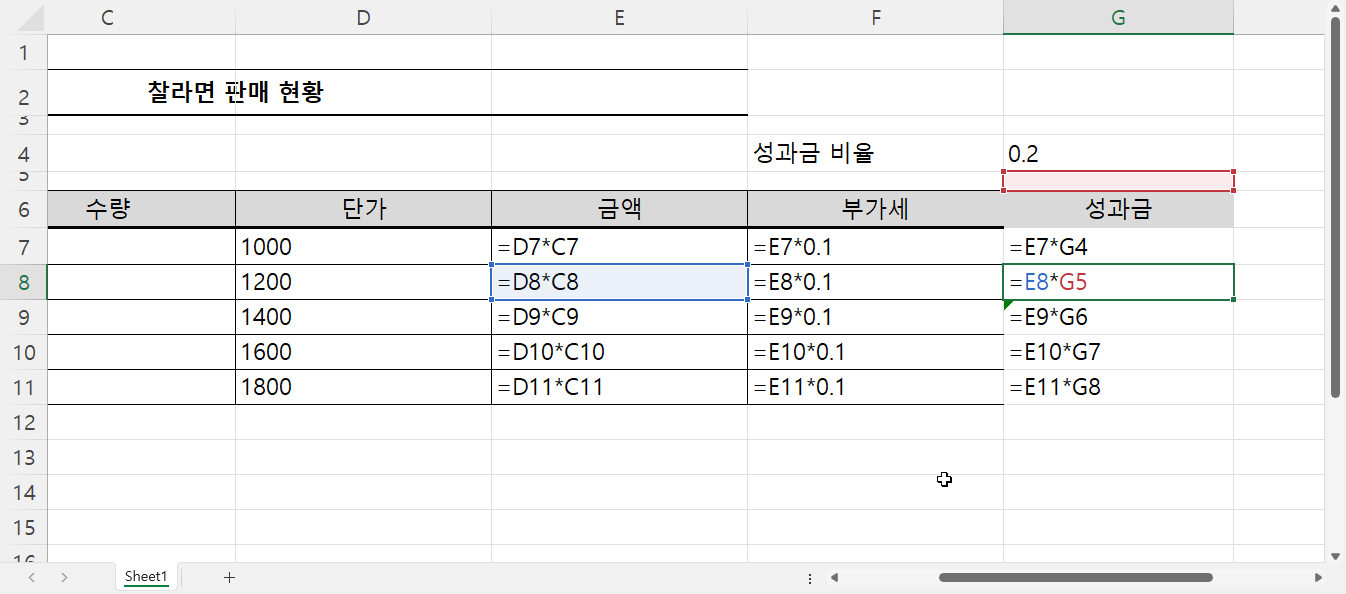Select the cell with value 1800

(363, 387)
